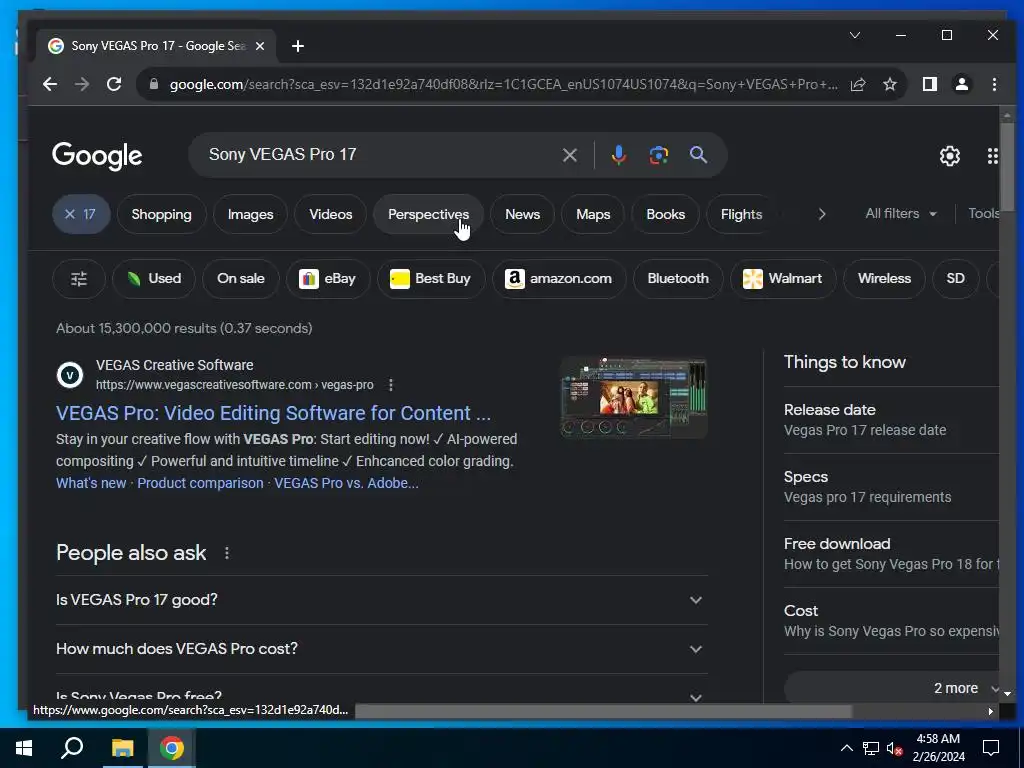This screenshot has height=768, width=1024.
Task: Open Chrome profile avatar icon
Action: coord(962,84)
